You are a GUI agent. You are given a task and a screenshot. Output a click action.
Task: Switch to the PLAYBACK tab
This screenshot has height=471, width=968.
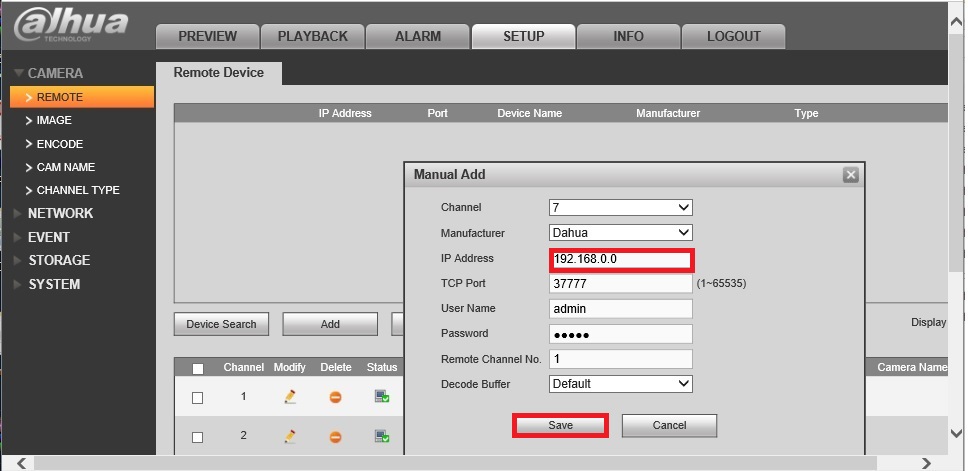pyautogui.click(x=312, y=36)
